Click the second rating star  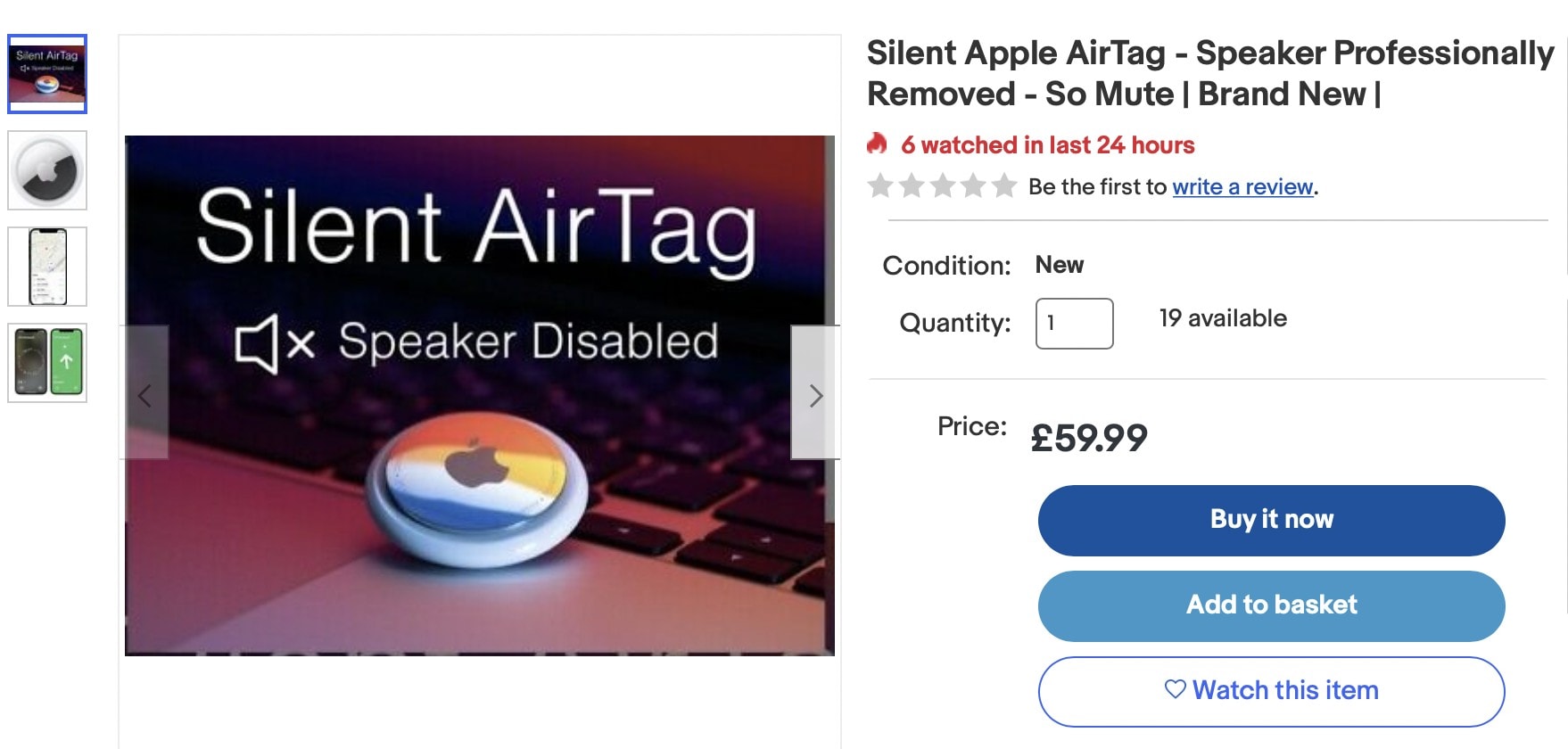(912, 186)
